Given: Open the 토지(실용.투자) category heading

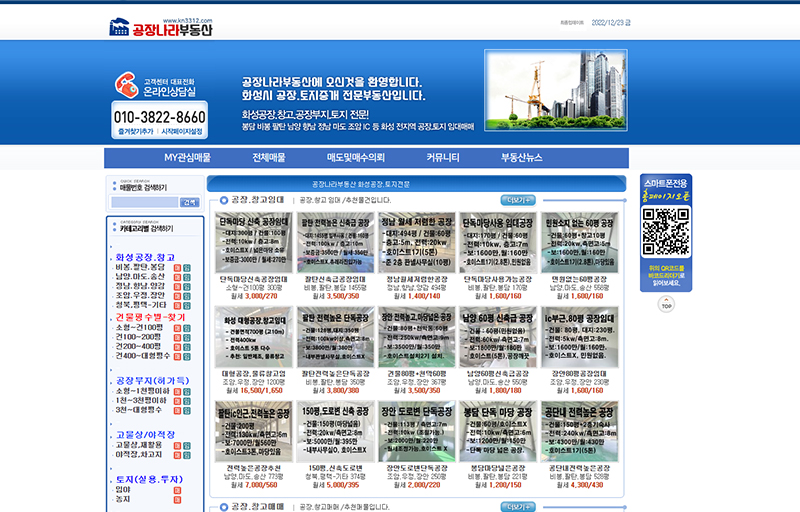Looking at the screenshot, I should [149, 479].
